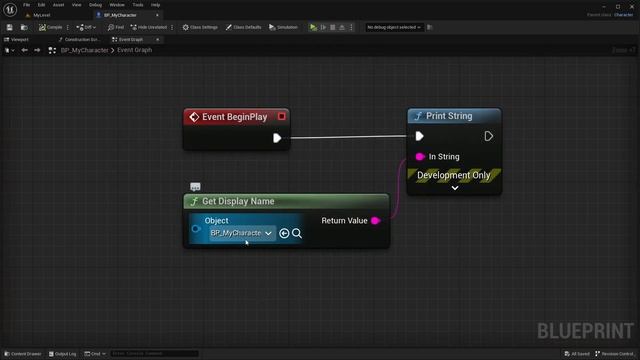Close the Event Graph tab
Screen dimensions: 640x360
[158, 40]
